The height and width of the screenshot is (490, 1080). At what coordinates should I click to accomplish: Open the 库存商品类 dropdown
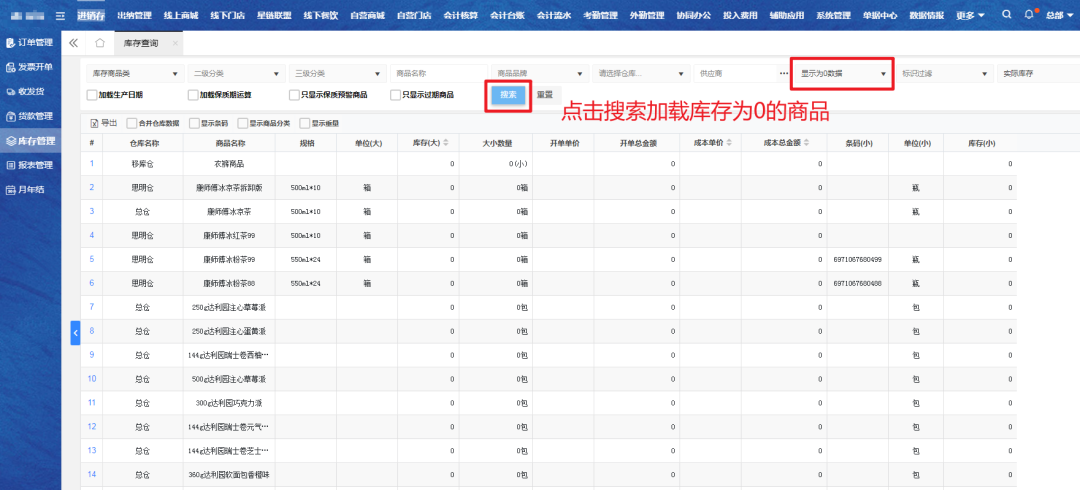click(133, 74)
